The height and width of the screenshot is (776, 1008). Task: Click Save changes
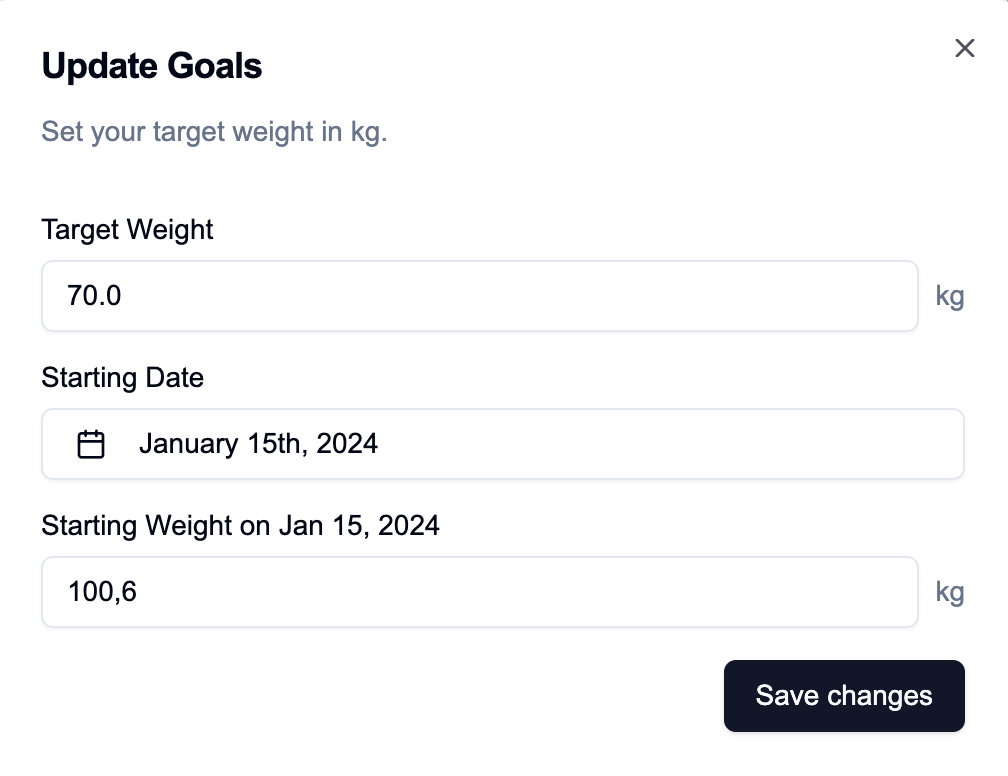click(x=844, y=695)
